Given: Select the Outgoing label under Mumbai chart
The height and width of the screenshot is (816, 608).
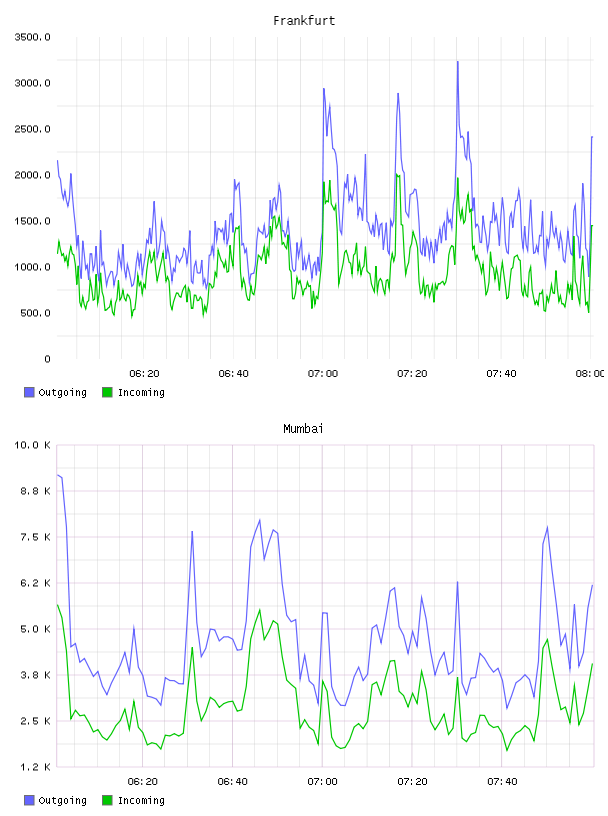Looking at the screenshot, I should (x=62, y=800).
